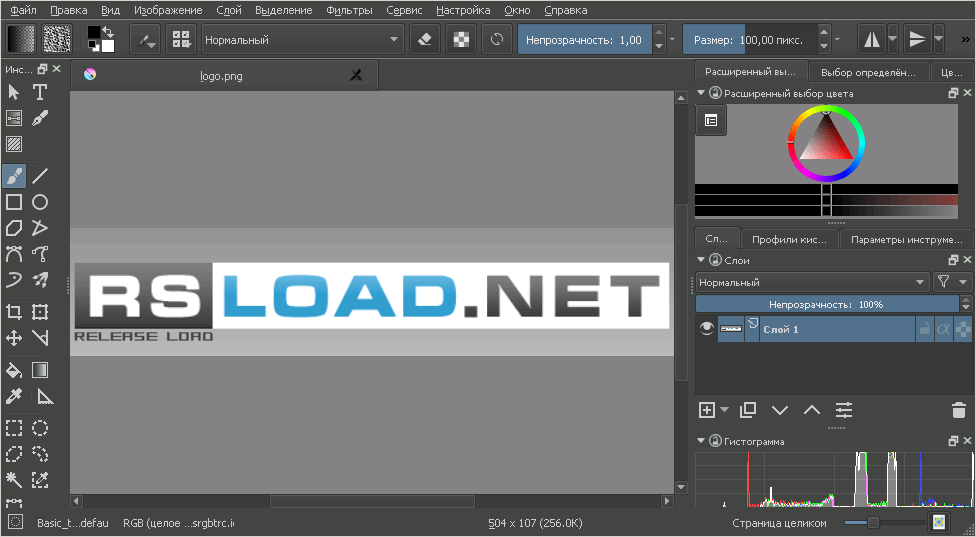Select the Rectangle tool
This screenshot has width=976, height=537.
[14, 202]
